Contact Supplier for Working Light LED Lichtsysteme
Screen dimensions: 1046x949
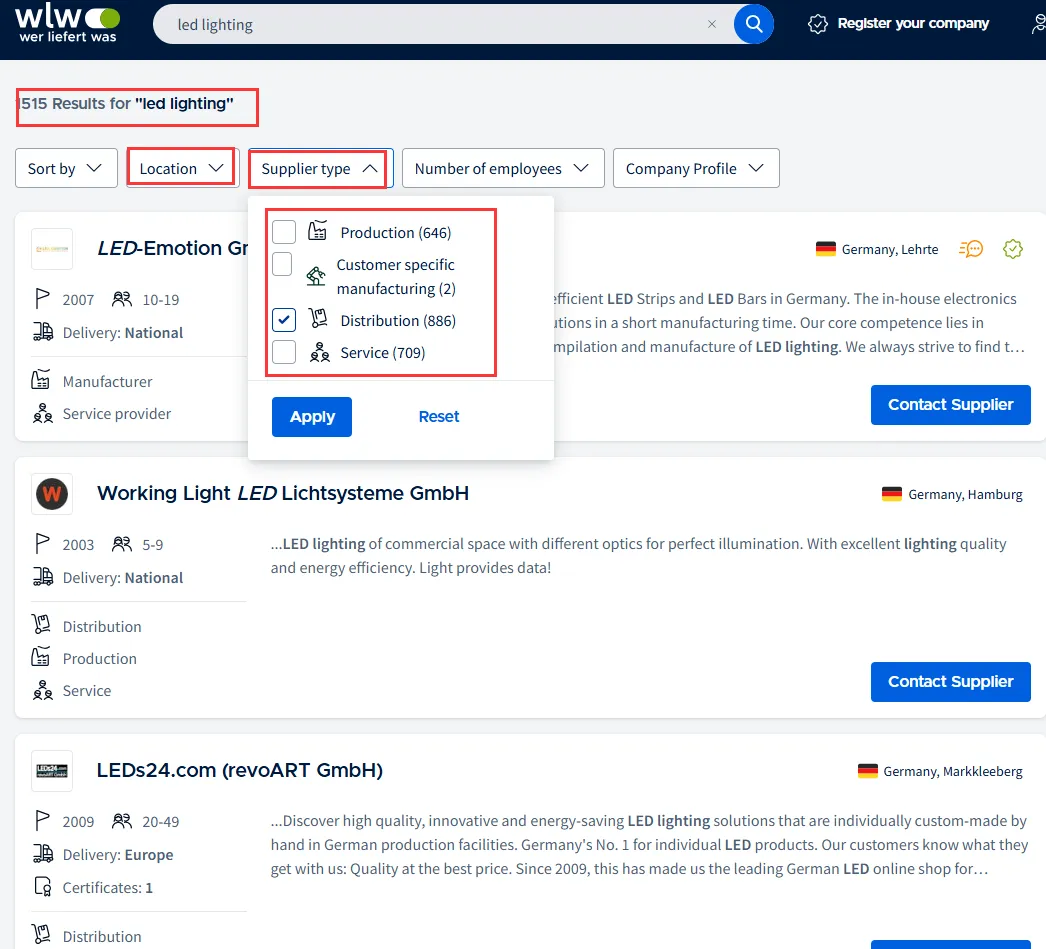(x=951, y=682)
